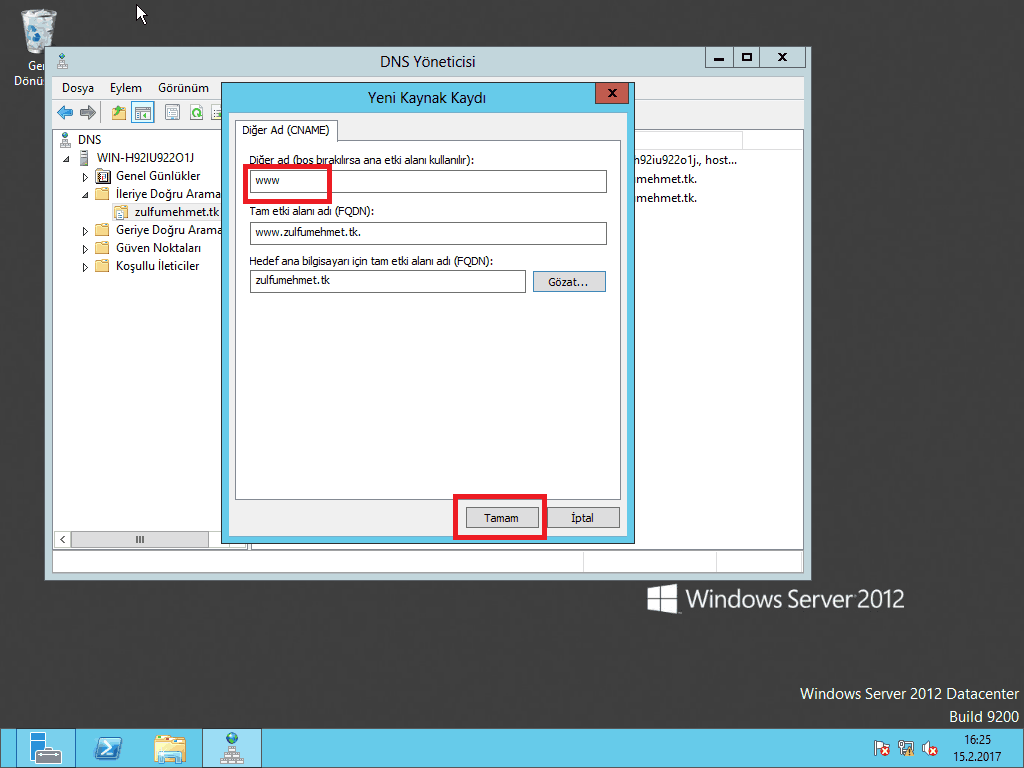
Task: Close the Yeni Kaynak Kaydı dialog
Action: coord(612,93)
